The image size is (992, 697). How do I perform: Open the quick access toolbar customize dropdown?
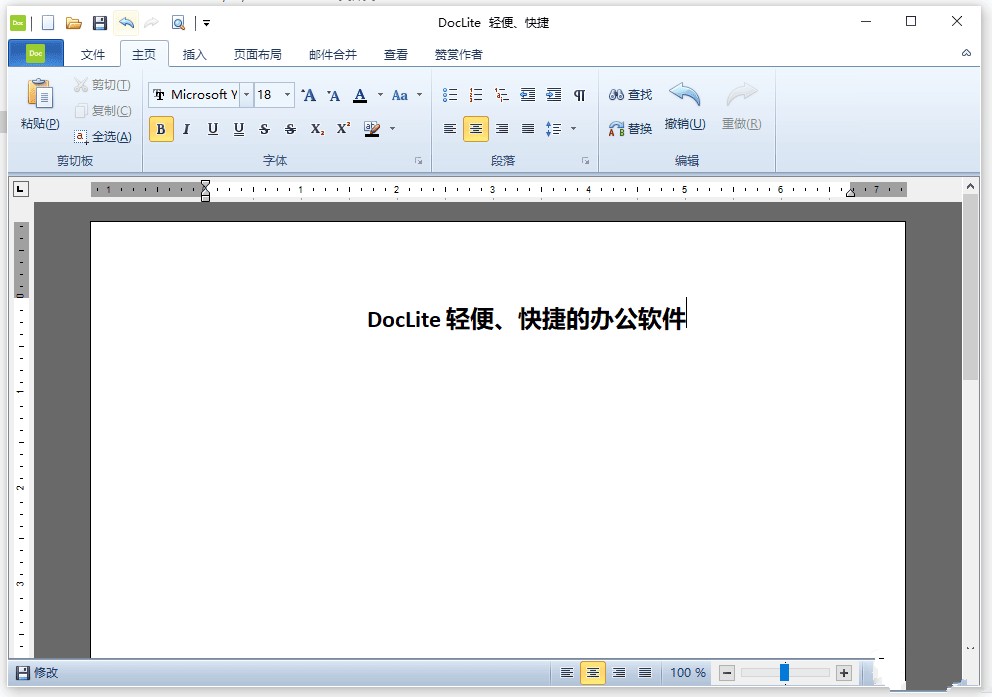(206, 23)
